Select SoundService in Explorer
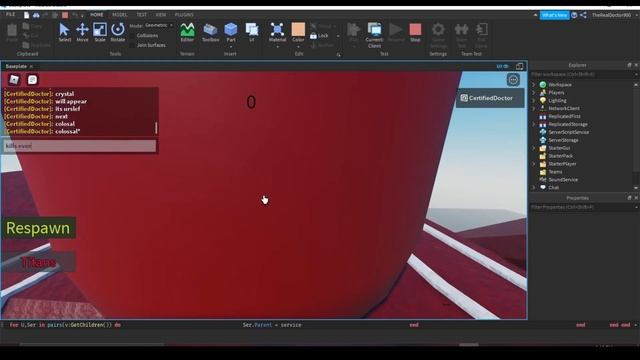Image resolution: width=640 pixels, height=360 pixels. 562,180
